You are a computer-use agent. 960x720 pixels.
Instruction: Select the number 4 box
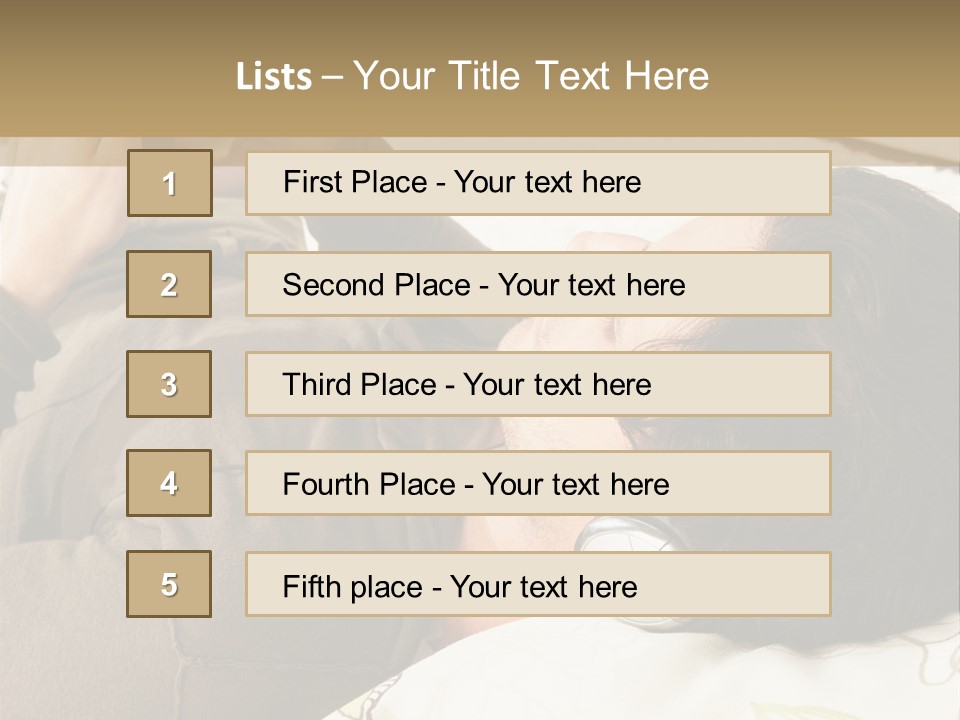[169, 483]
